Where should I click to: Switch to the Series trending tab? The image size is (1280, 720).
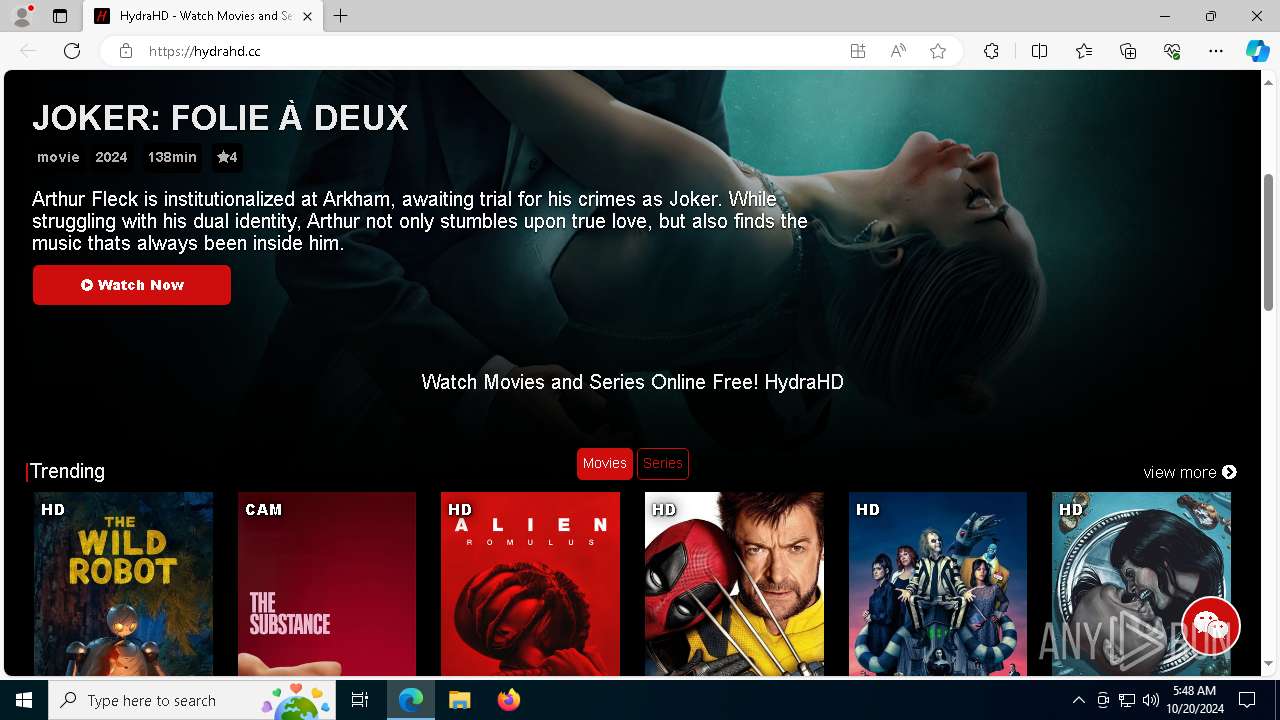(x=663, y=463)
